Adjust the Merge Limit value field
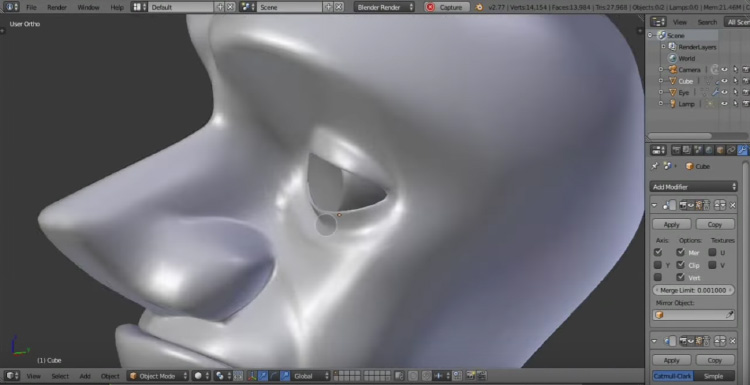The width and height of the screenshot is (750, 385). [694, 290]
